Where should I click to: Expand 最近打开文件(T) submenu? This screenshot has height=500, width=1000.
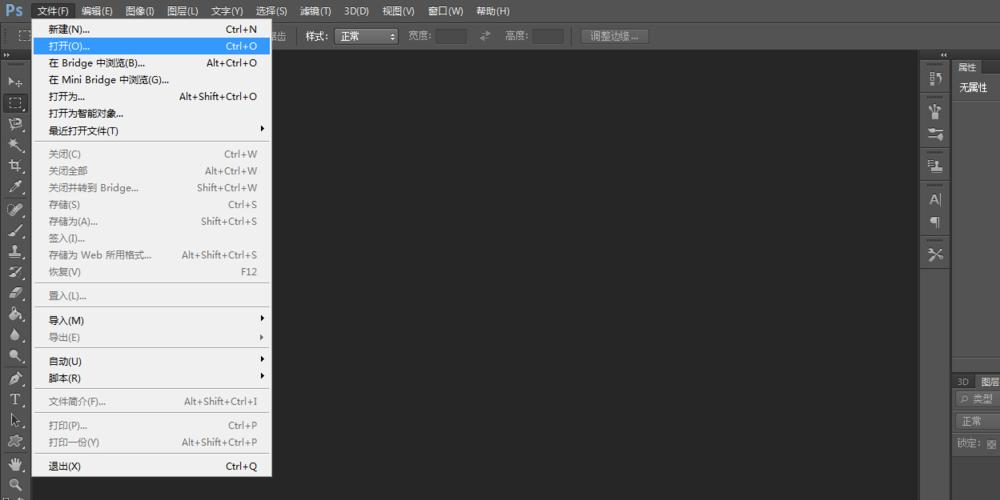tap(152, 131)
